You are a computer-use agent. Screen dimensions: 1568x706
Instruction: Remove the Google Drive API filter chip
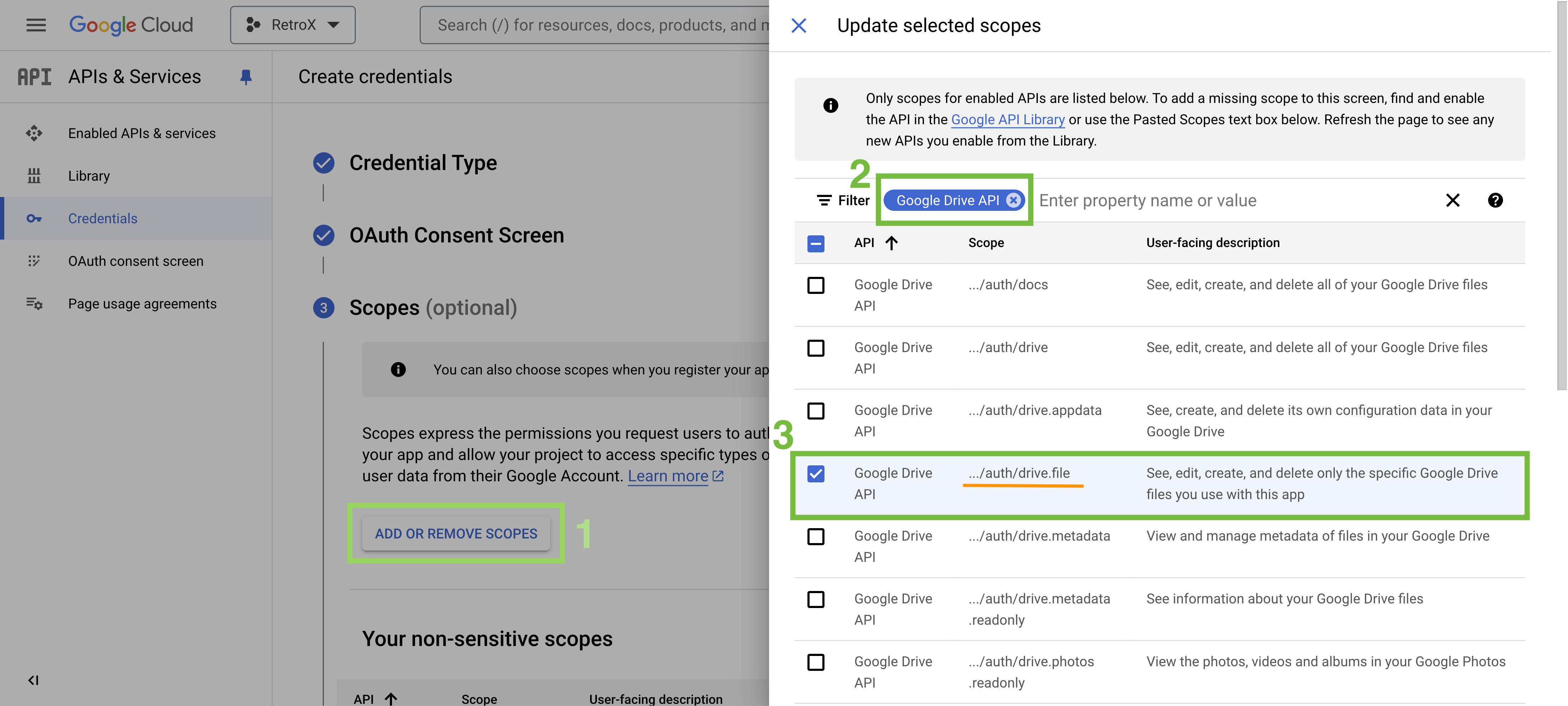(x=1013, y=200)
